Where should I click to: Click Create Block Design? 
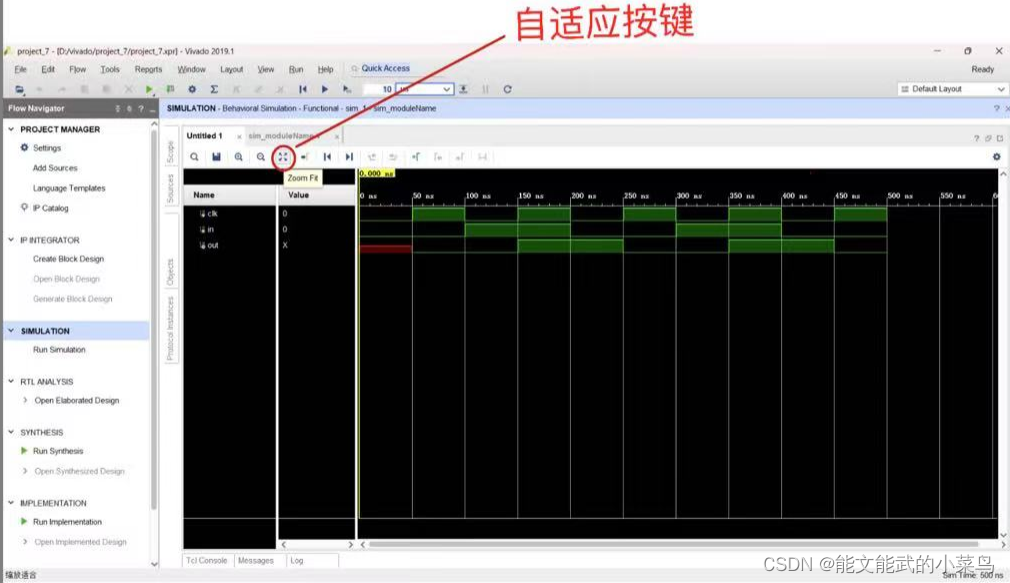pos(68,258)
